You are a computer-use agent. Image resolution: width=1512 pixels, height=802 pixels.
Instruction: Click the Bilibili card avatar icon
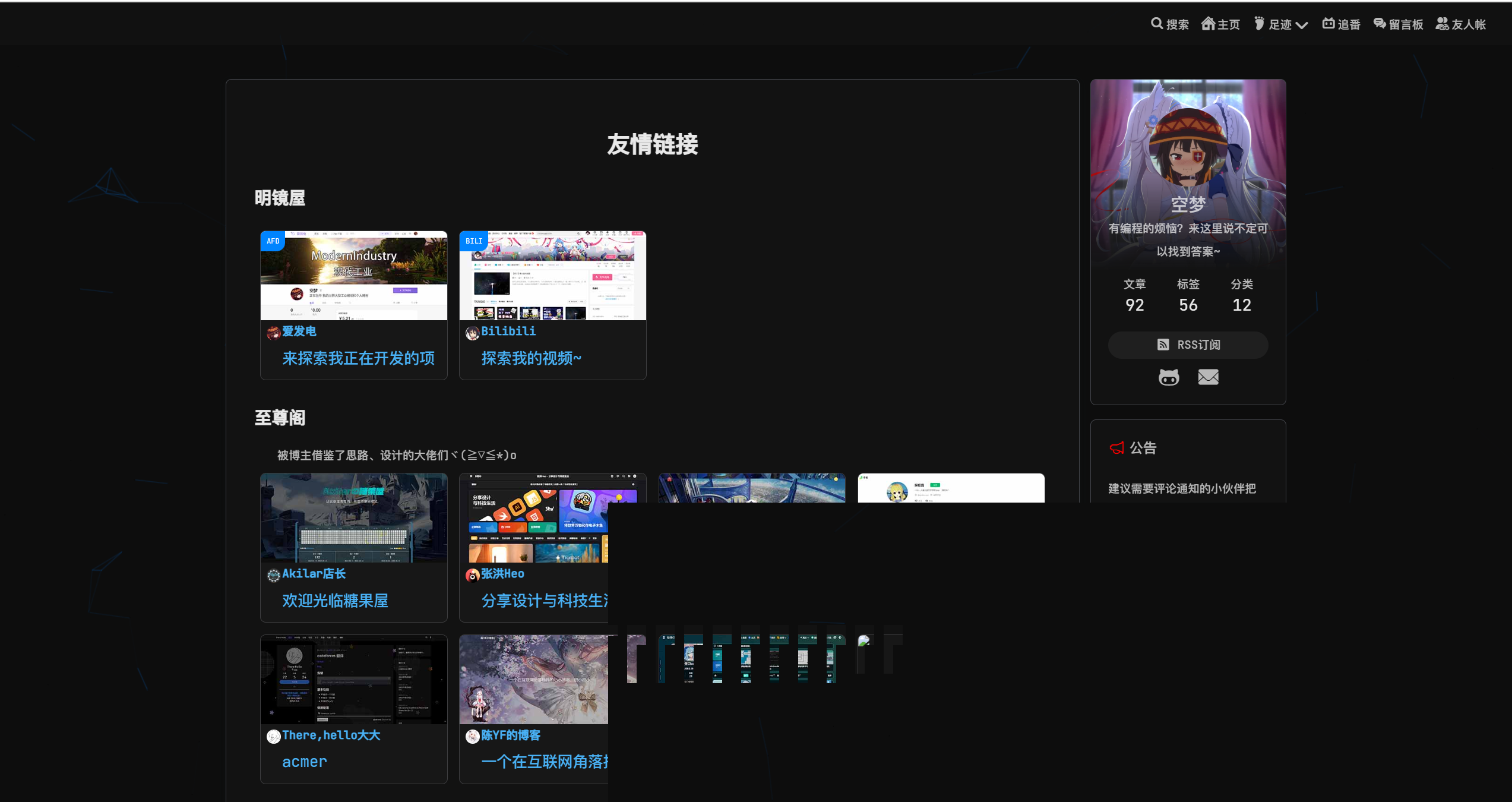pos(473,333)
